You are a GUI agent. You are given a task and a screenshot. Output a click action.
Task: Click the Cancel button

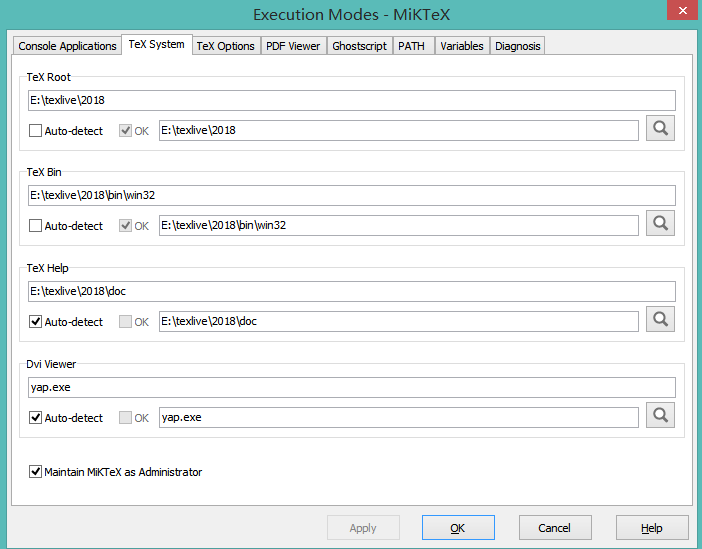[555, 528]
